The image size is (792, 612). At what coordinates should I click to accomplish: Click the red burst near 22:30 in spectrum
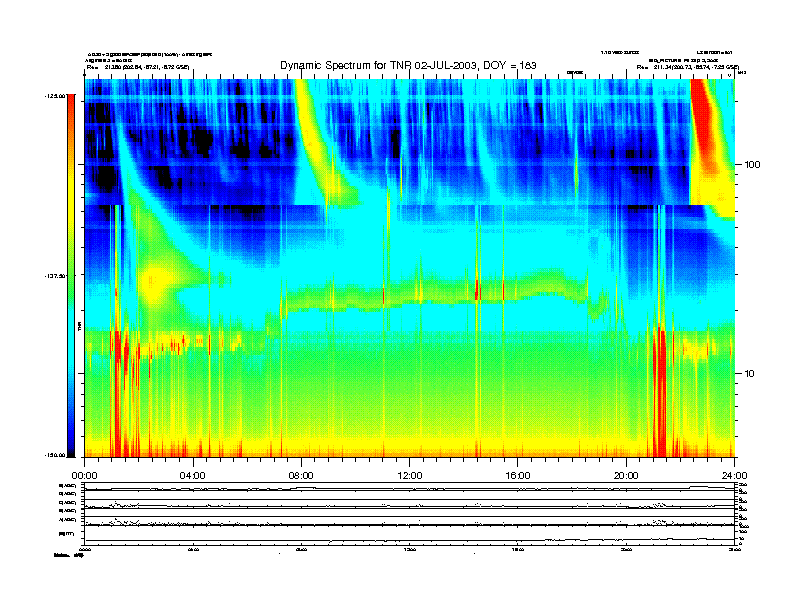pos(704,121)
